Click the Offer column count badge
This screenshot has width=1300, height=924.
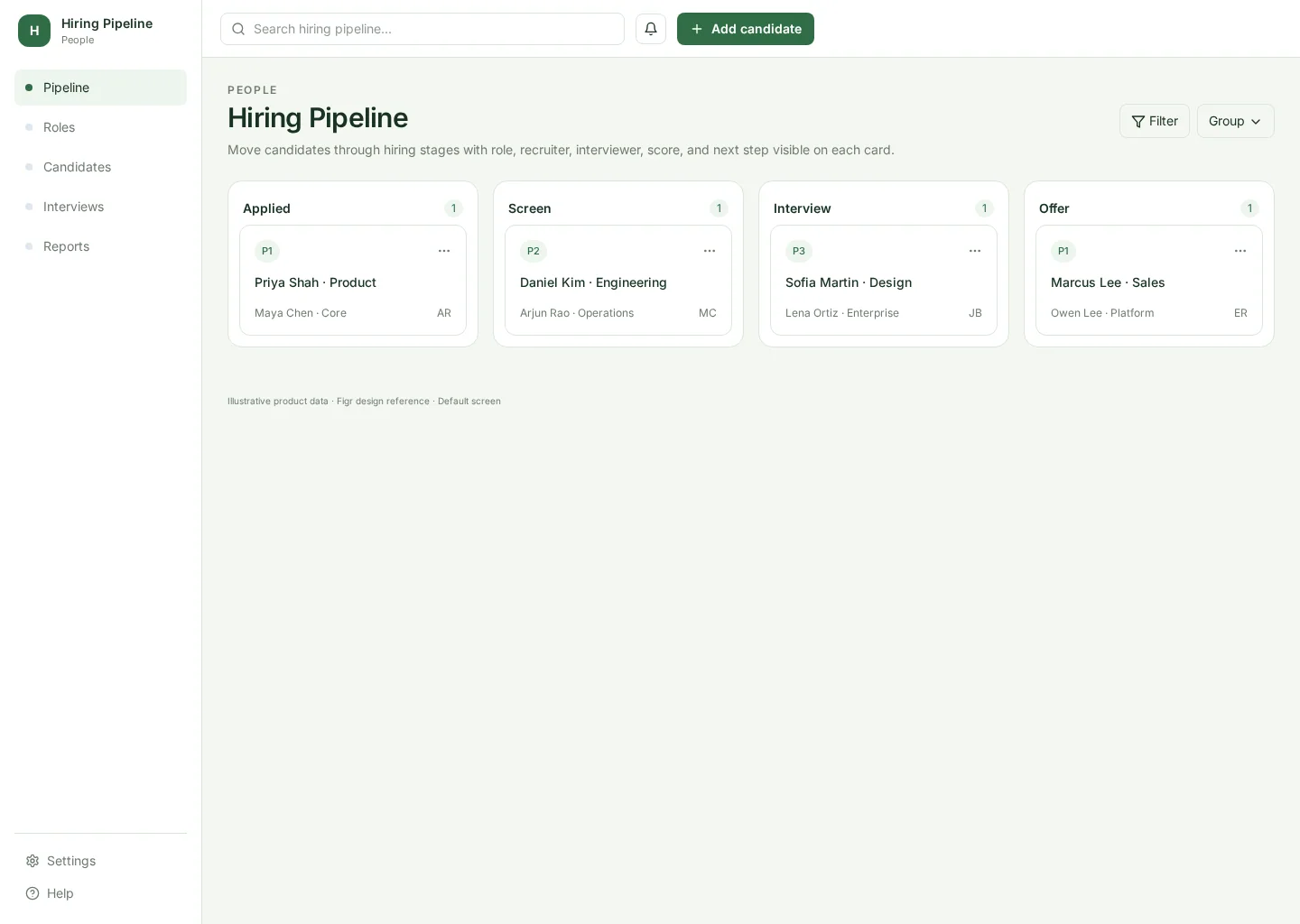(x=1249, y=208)
